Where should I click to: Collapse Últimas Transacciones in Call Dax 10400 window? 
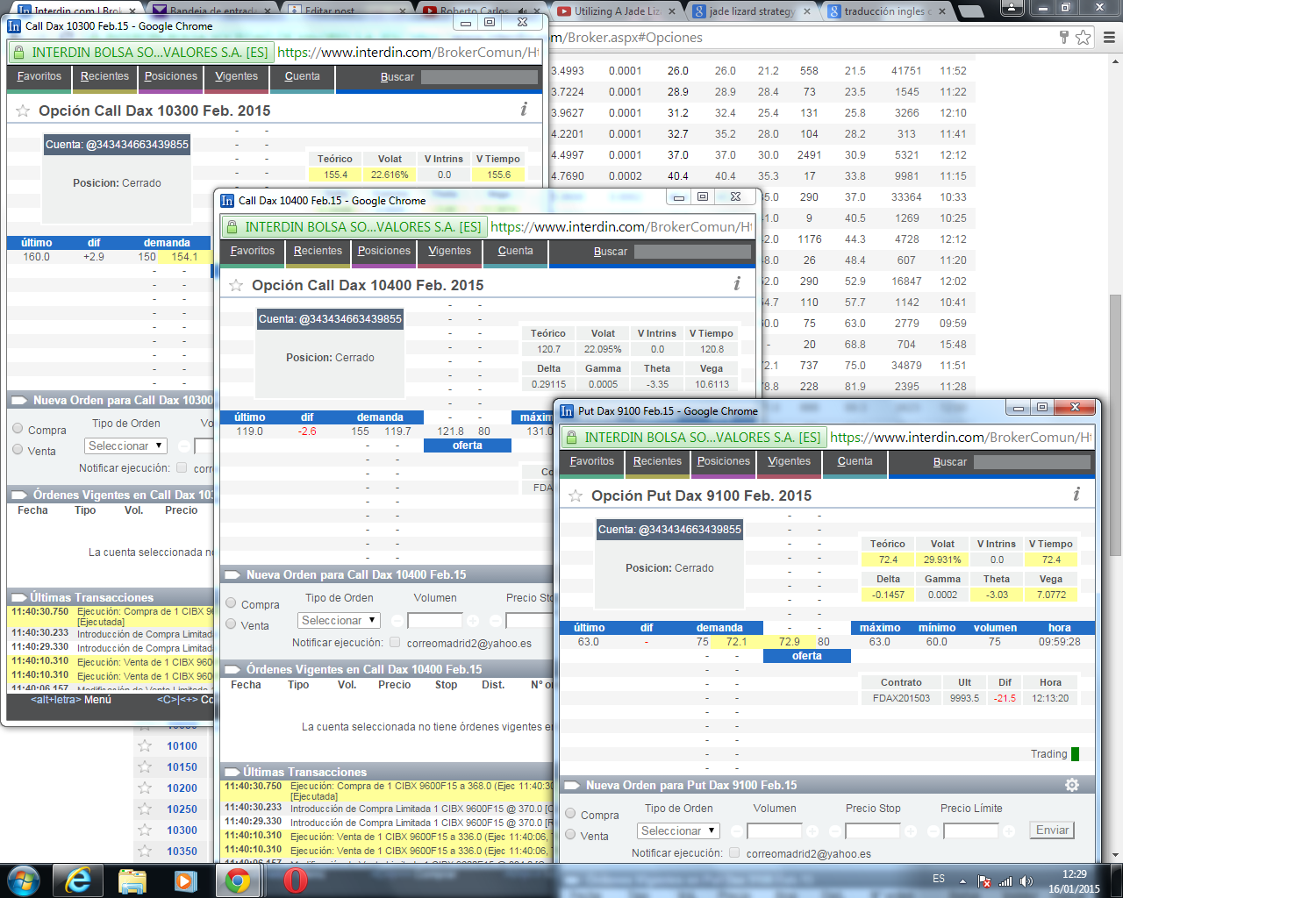[x=232, y=772]
